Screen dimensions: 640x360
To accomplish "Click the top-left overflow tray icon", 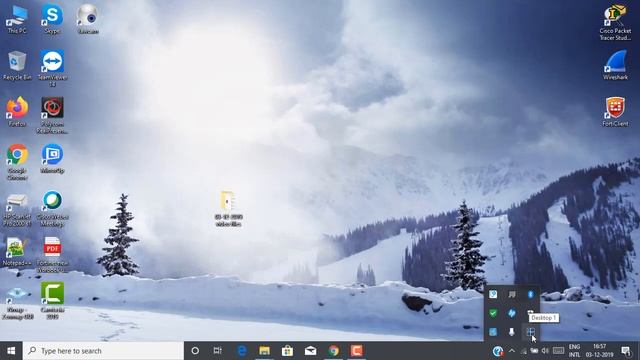I will (x=493, y=294).
